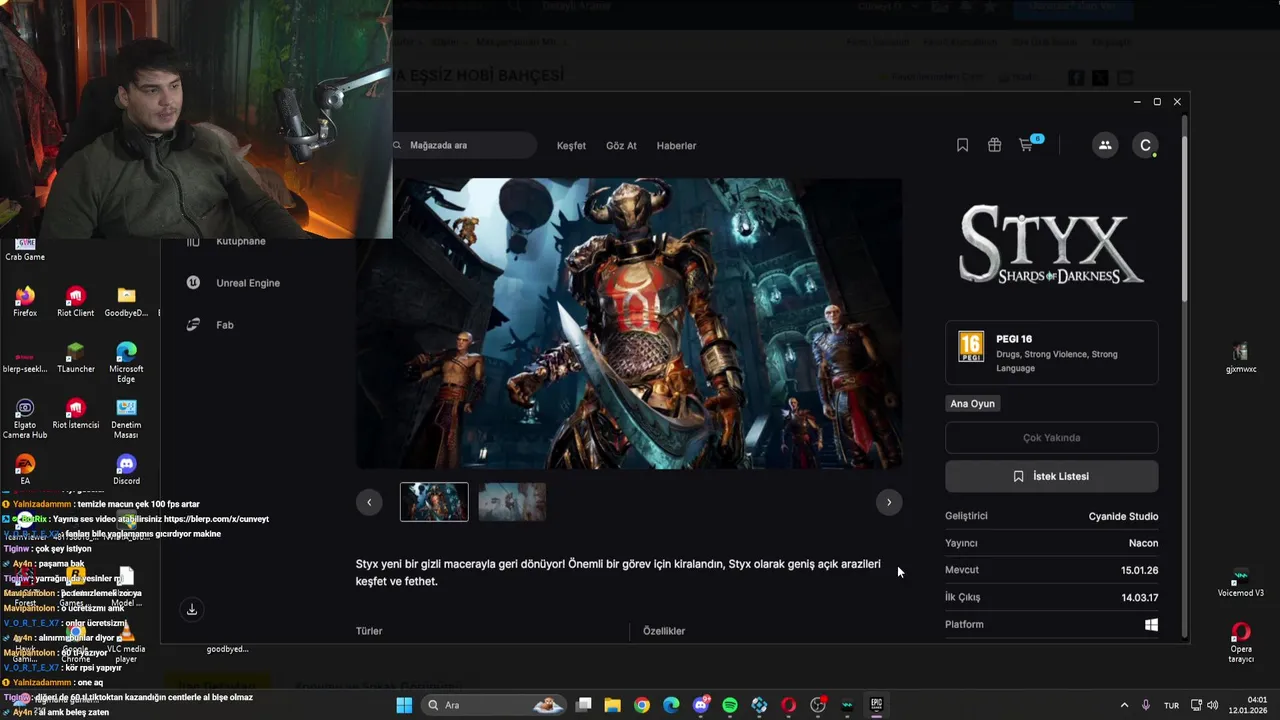Click the Çok Yakında button

pyautogui.click(x=1052, y=437)
